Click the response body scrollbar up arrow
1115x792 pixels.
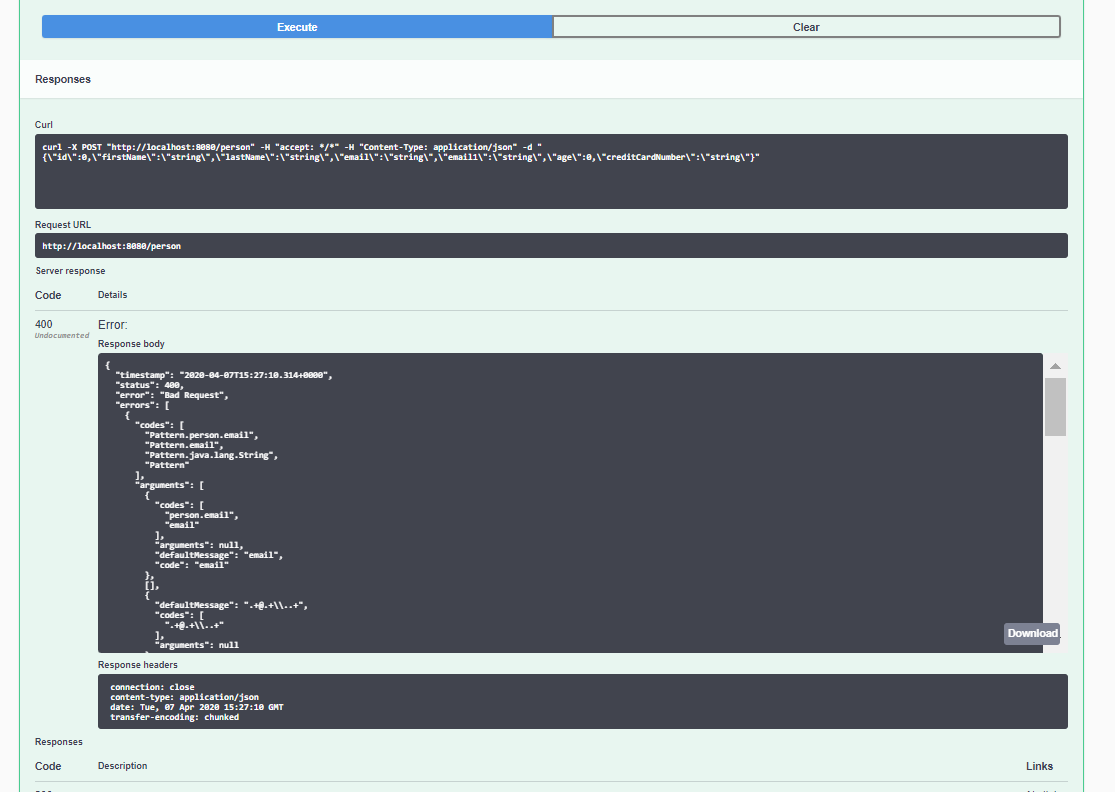coord(1054,366)
